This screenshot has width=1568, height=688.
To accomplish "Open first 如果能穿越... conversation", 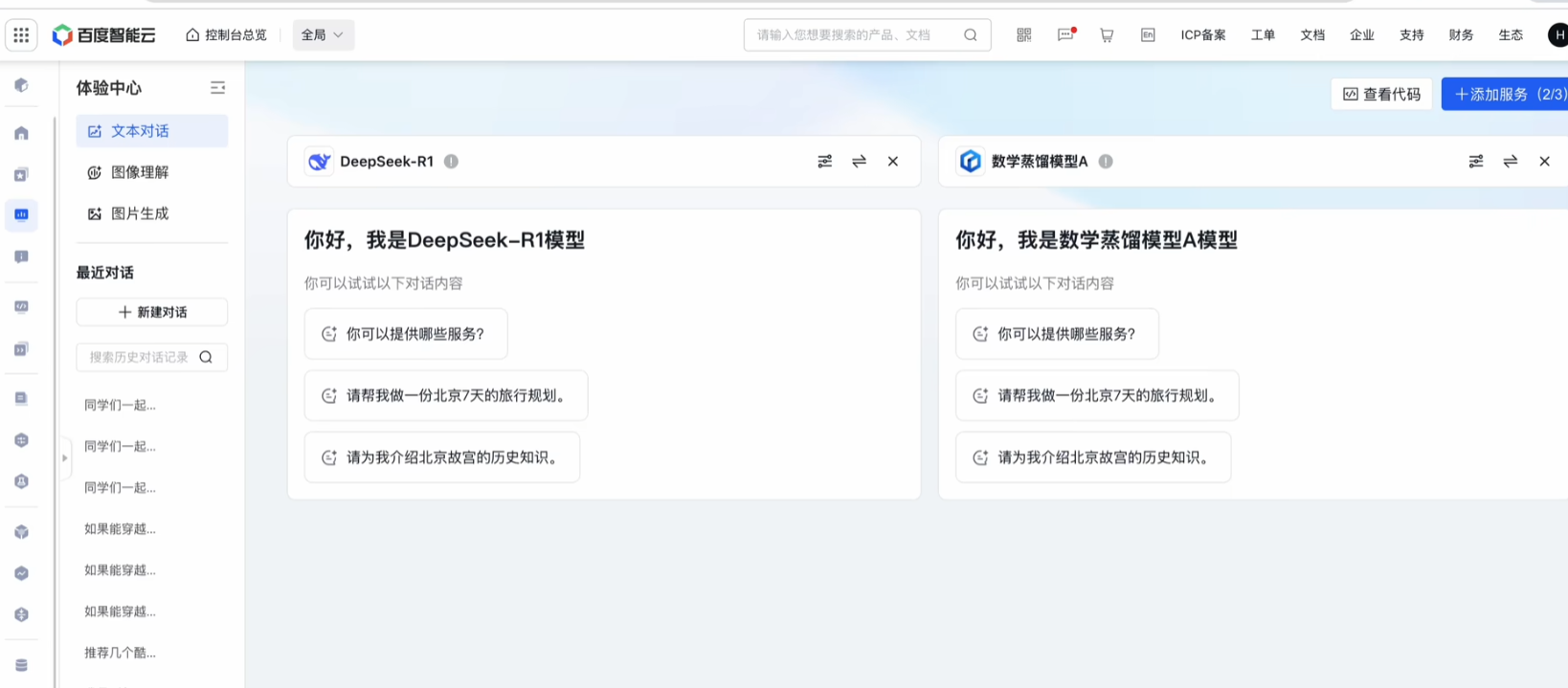I will (120, 528).
